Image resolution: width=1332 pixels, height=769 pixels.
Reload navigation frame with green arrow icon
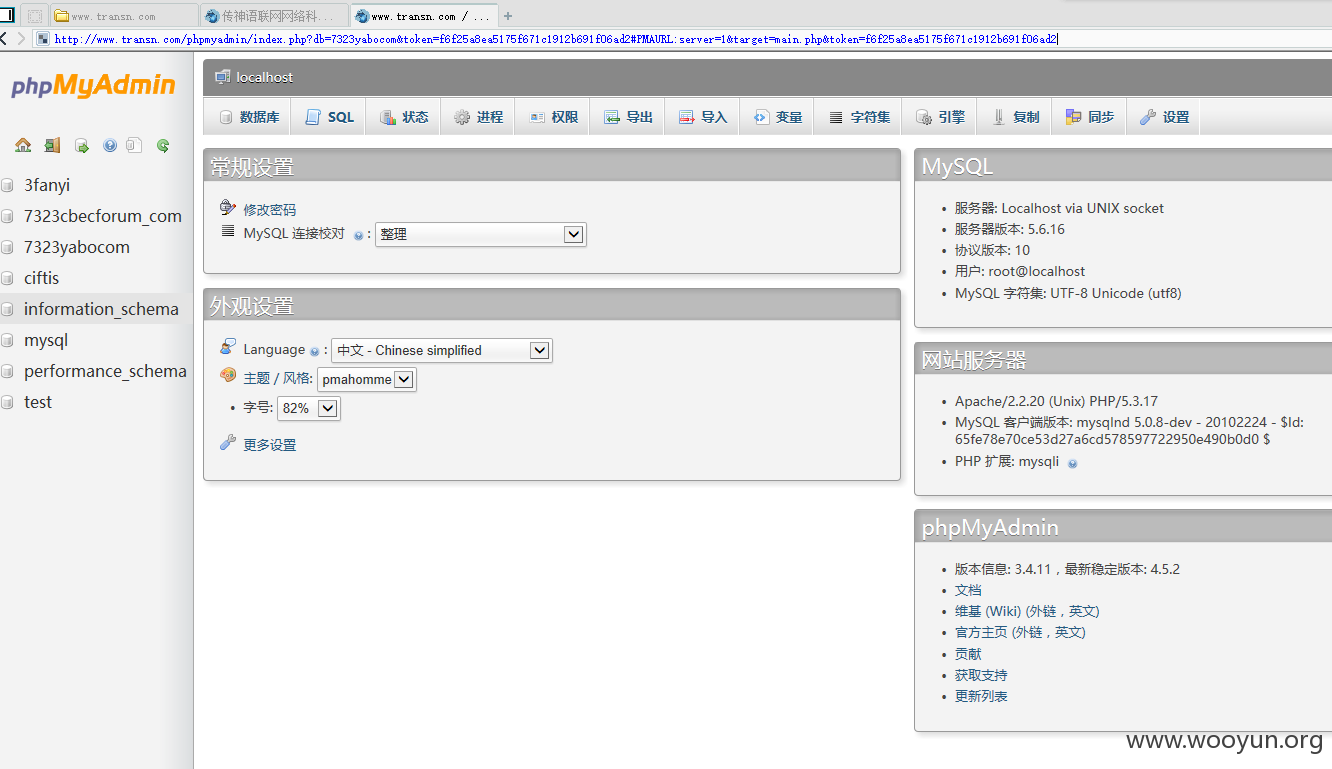tap(163, 145)
